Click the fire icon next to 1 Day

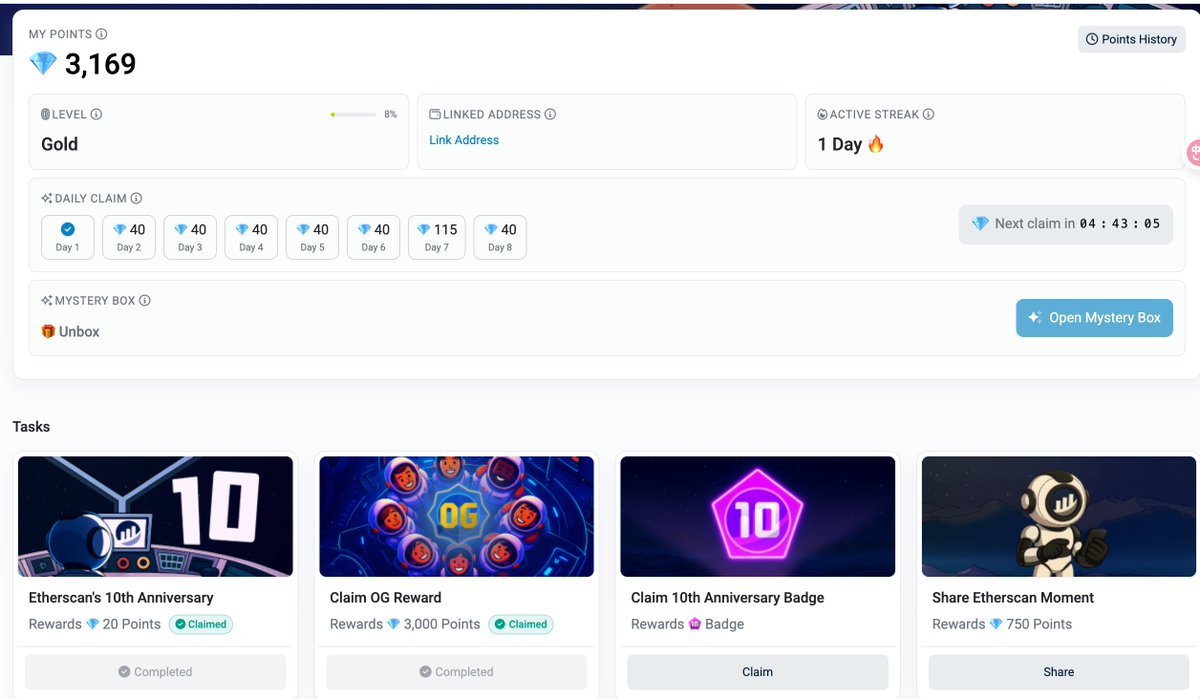(x=876, y=144)
